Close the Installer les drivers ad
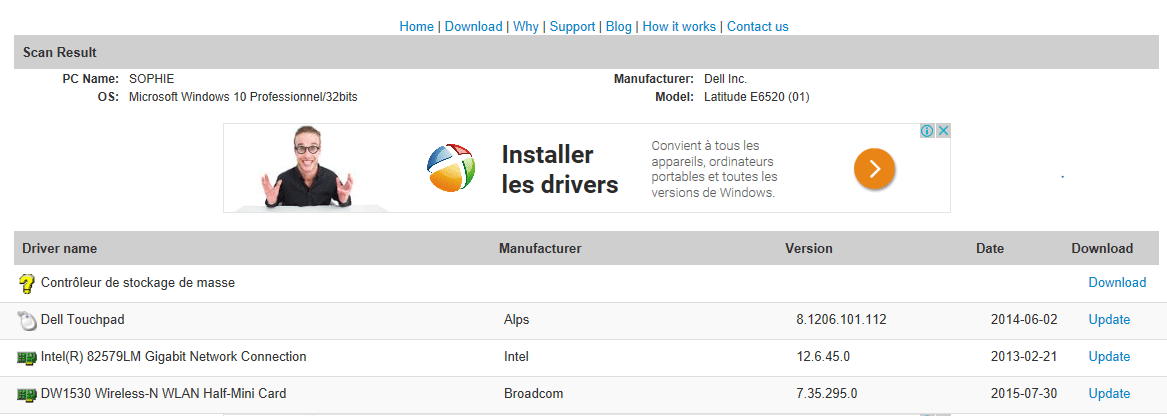1167x416 pixels. (943, 131)
